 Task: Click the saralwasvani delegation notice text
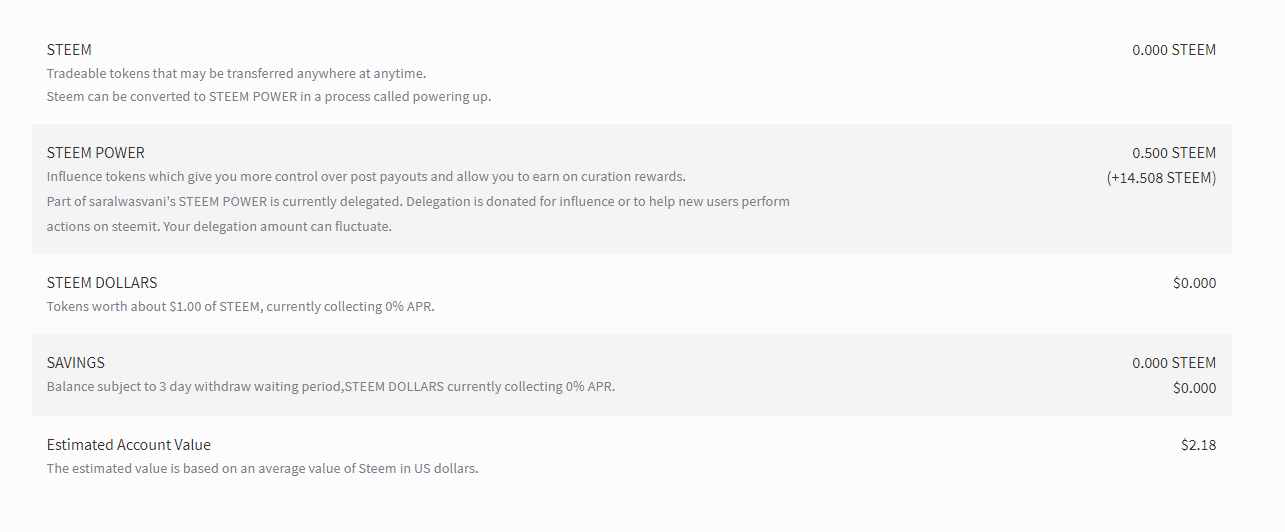(418, 201)
